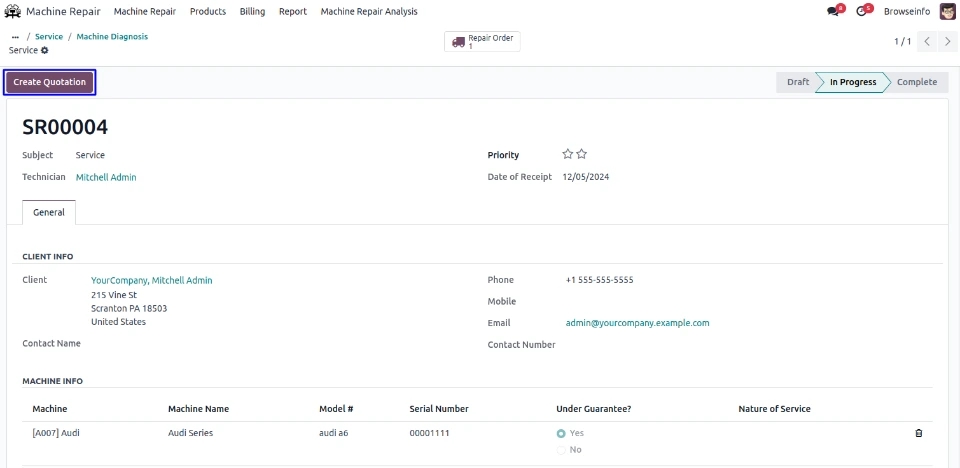This screenshot has width=960, height=468.
Task: Open the Mitchell Admin technician link
Action: tap(106, 177)
